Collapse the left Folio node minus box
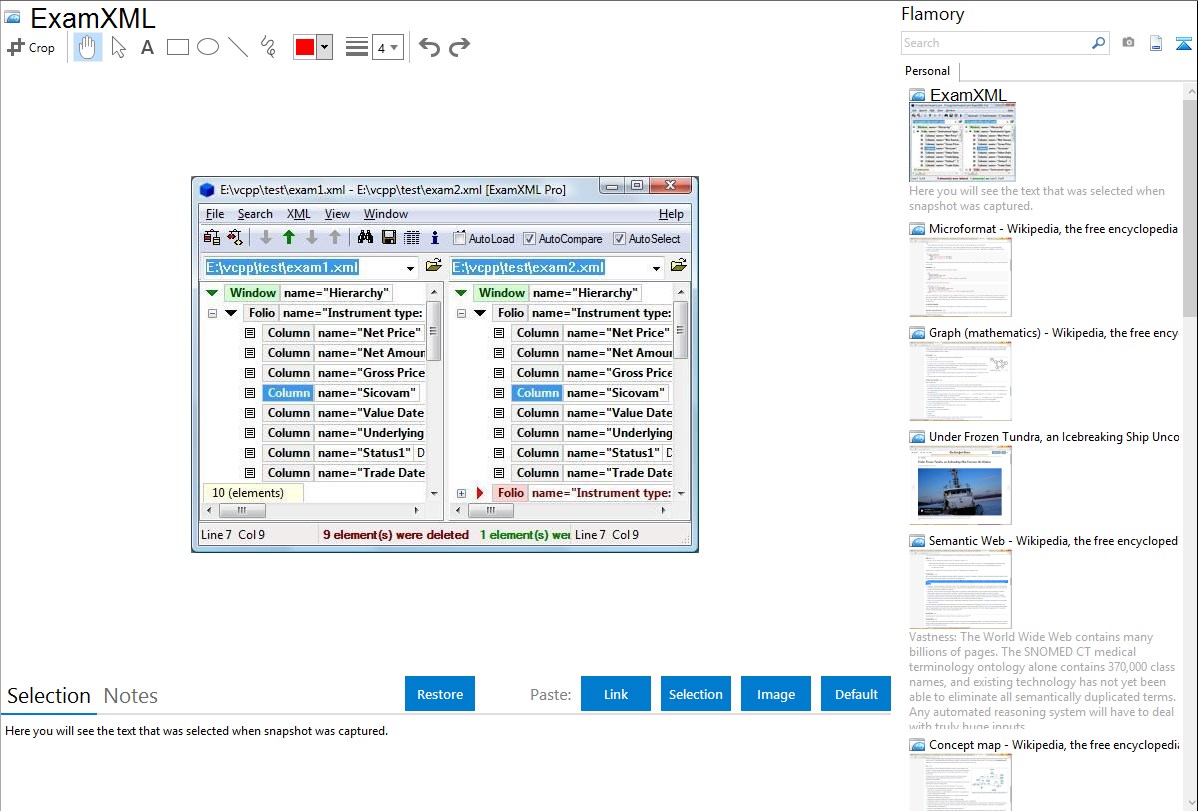Screen dimensions: 1198x811 [212, 313]
